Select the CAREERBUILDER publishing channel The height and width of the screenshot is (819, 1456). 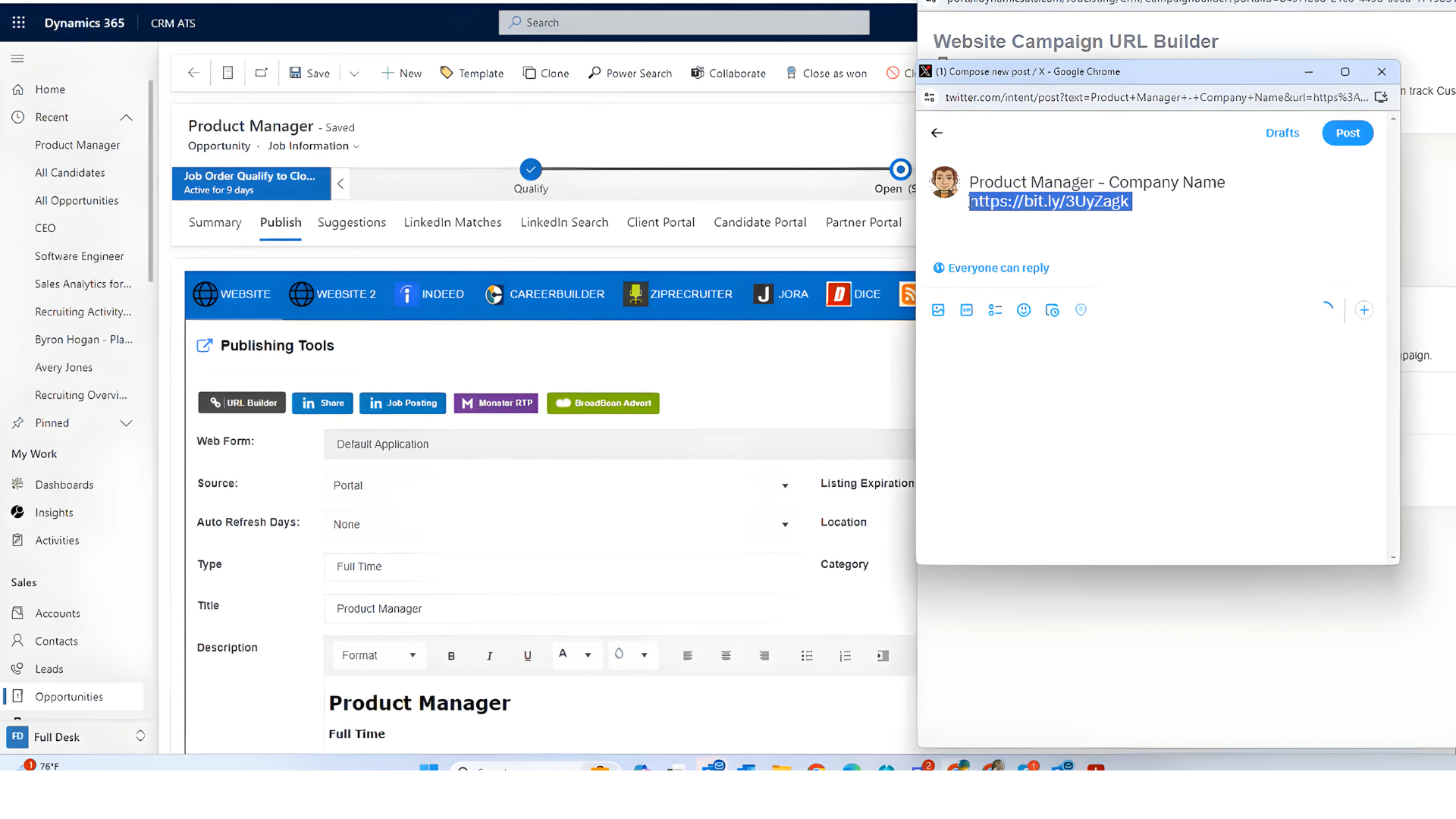[544, 294]
